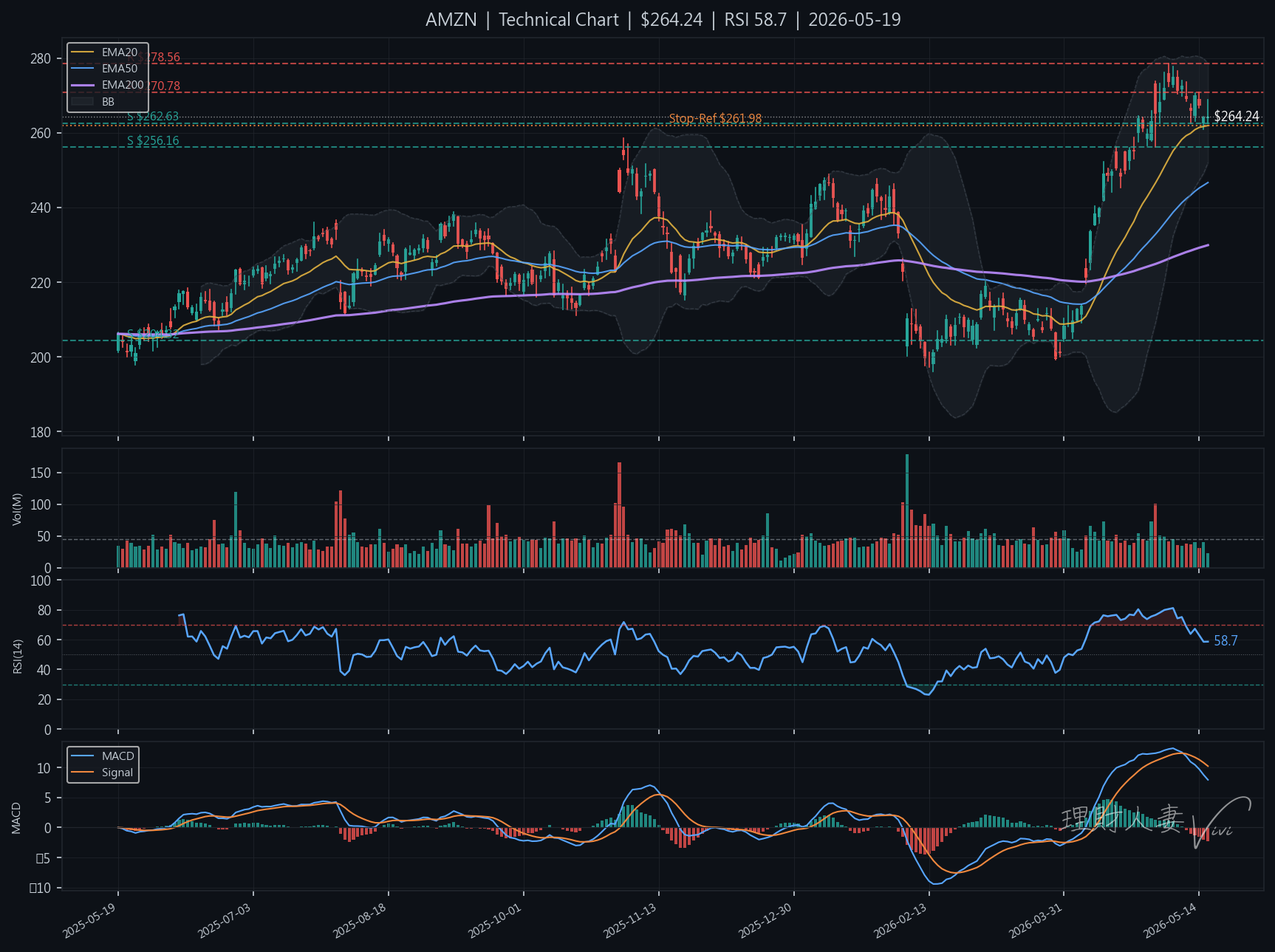Screen dimensions: 1275x952
Task: Click the 2025-08-18 date tick label
Action: (x=360, y=921)
